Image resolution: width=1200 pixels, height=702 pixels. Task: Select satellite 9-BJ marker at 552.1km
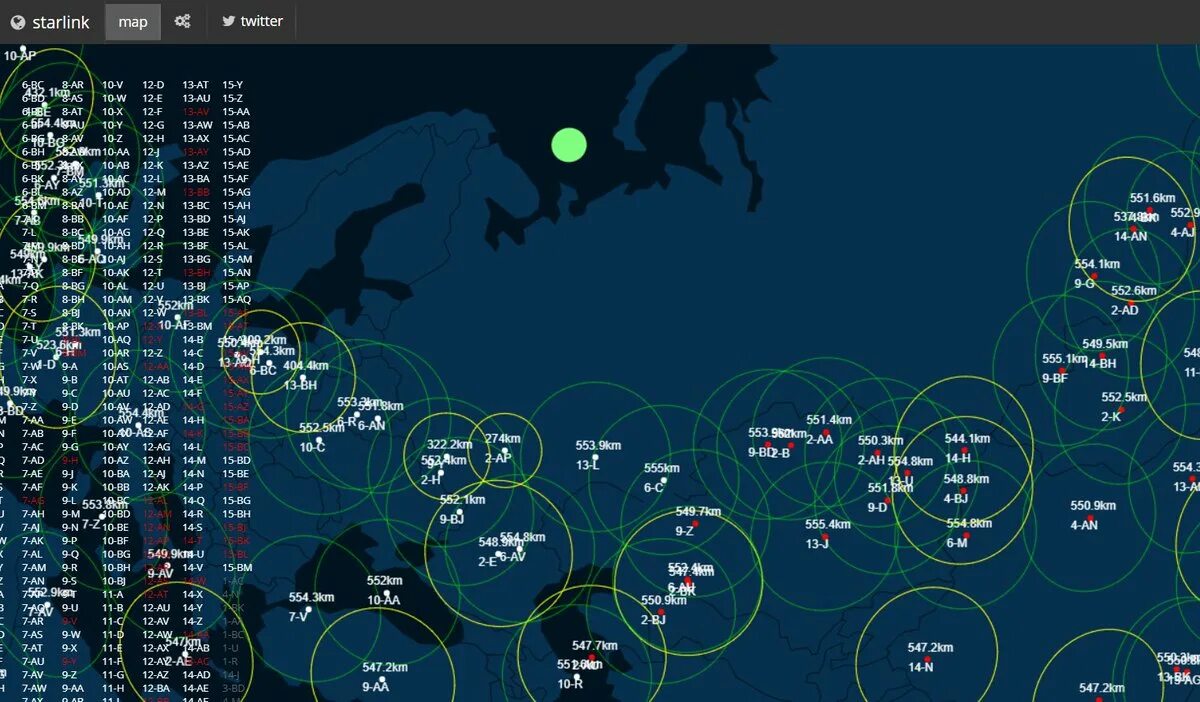[x=460, y=511]
